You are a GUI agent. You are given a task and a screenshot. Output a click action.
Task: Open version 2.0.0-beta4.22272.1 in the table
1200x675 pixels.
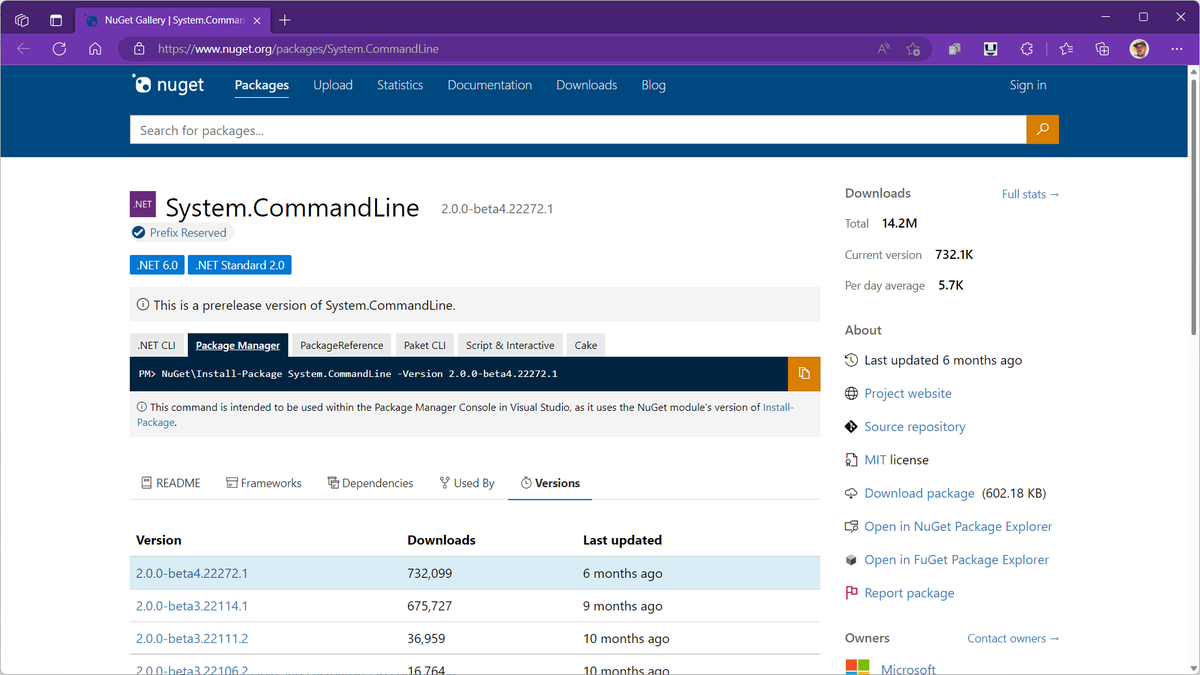click(192, 573)
